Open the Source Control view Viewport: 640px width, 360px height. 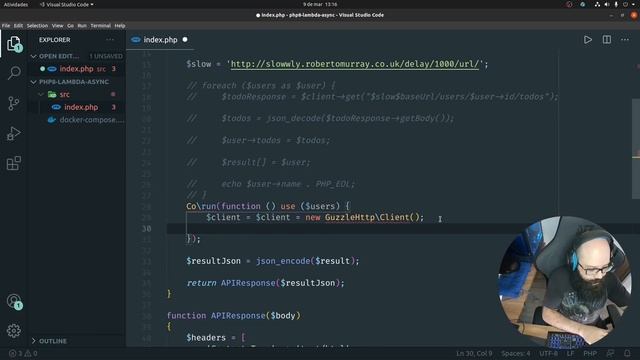pyautogui.click(x=14, y=103)
